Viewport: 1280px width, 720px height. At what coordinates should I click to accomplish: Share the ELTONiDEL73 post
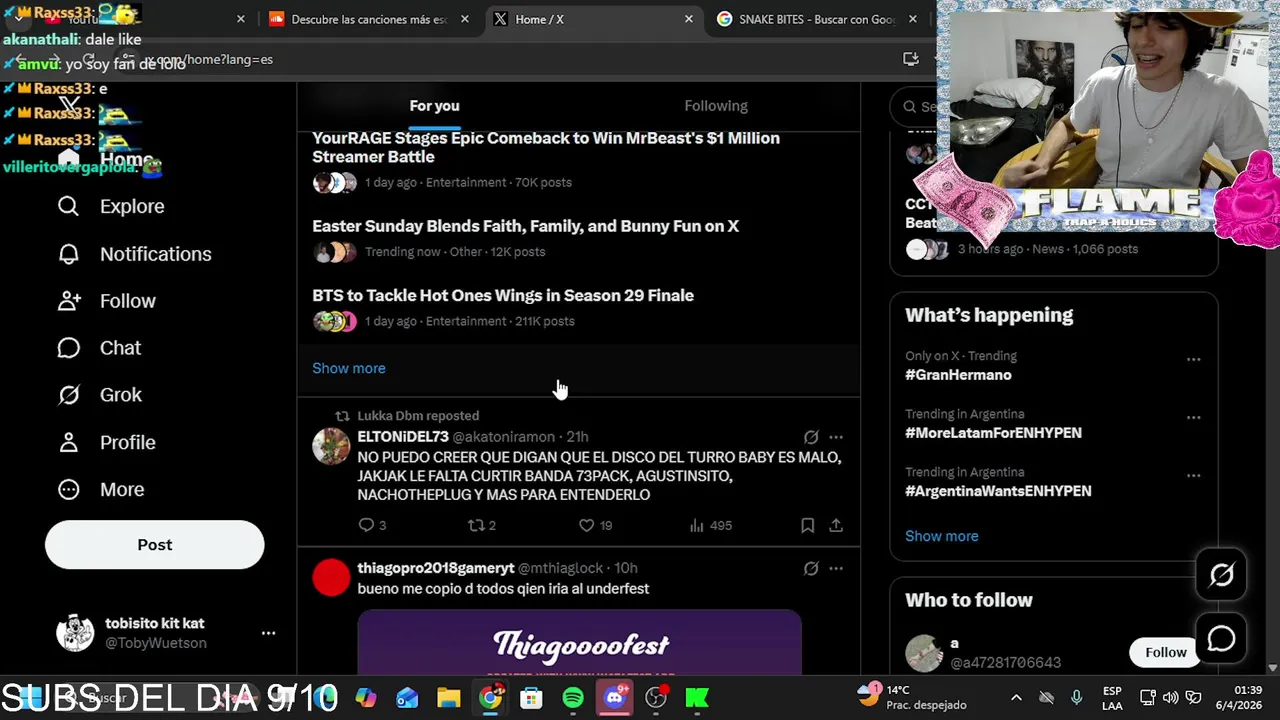(836, 525)
